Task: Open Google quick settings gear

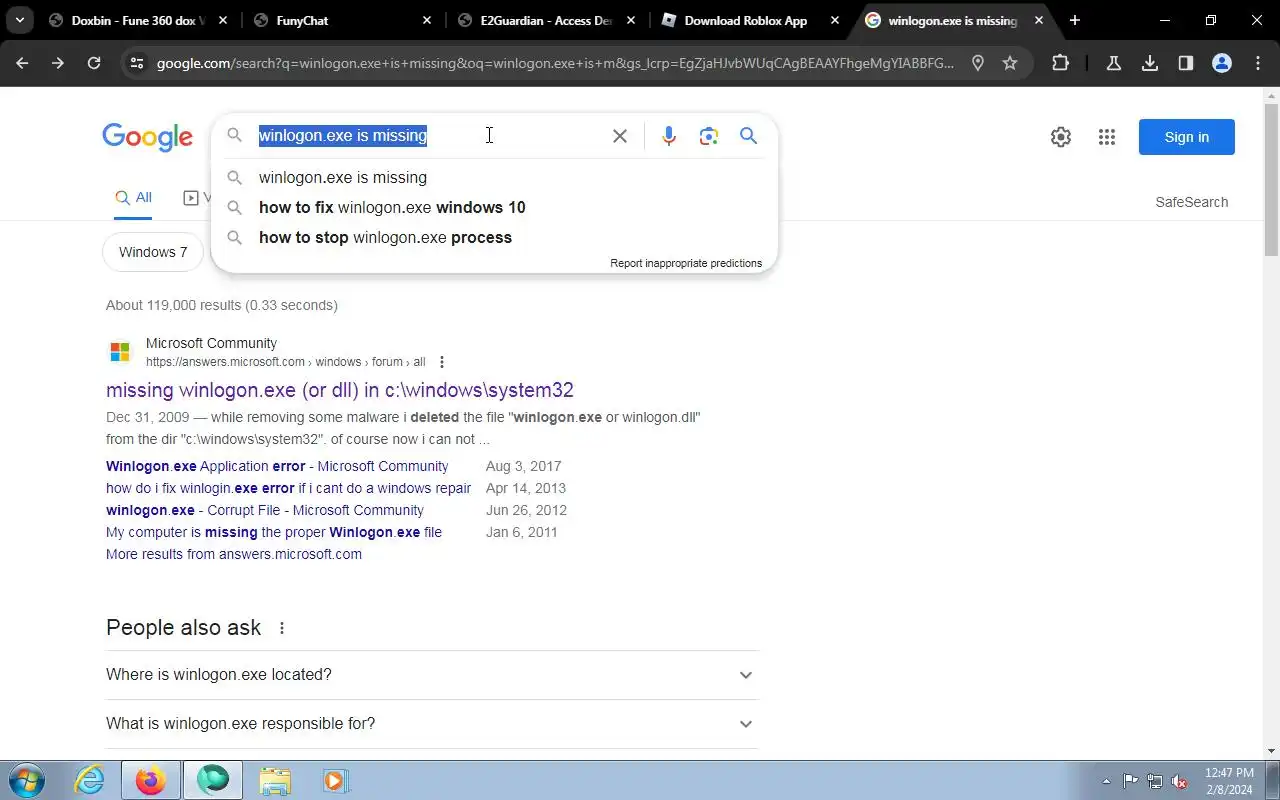Action: pos(1061,137)
